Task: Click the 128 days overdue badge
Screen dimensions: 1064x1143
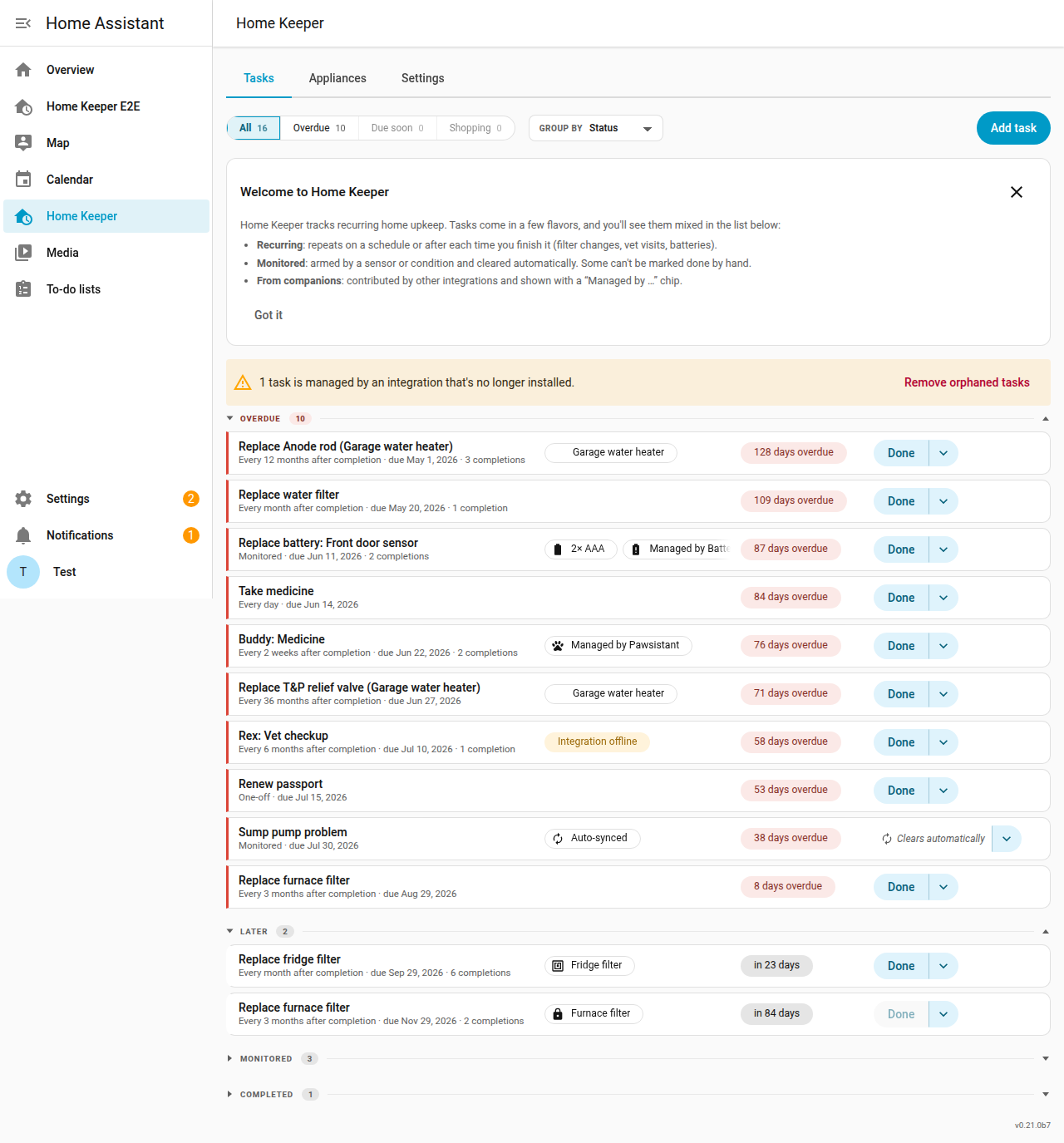Action: coord(794,452)
